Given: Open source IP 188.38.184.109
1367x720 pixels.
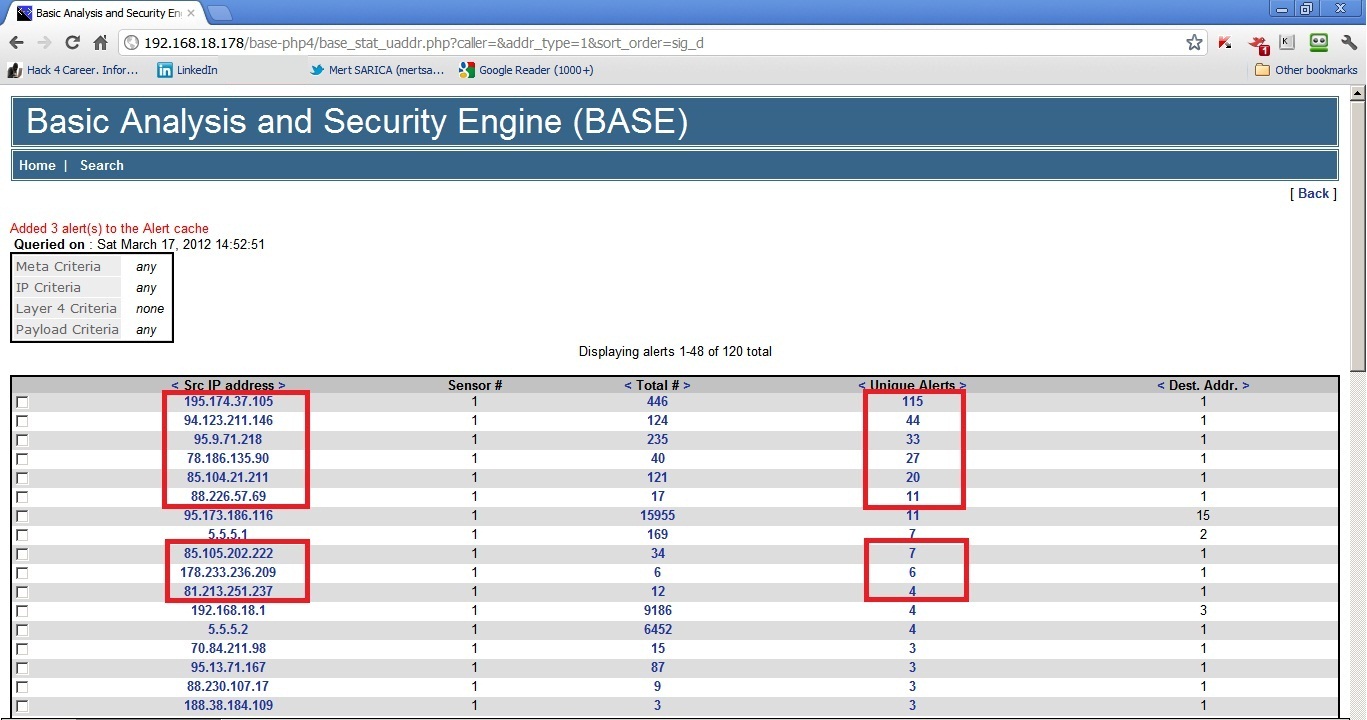Looking at the screenshot, I should 228,705.
